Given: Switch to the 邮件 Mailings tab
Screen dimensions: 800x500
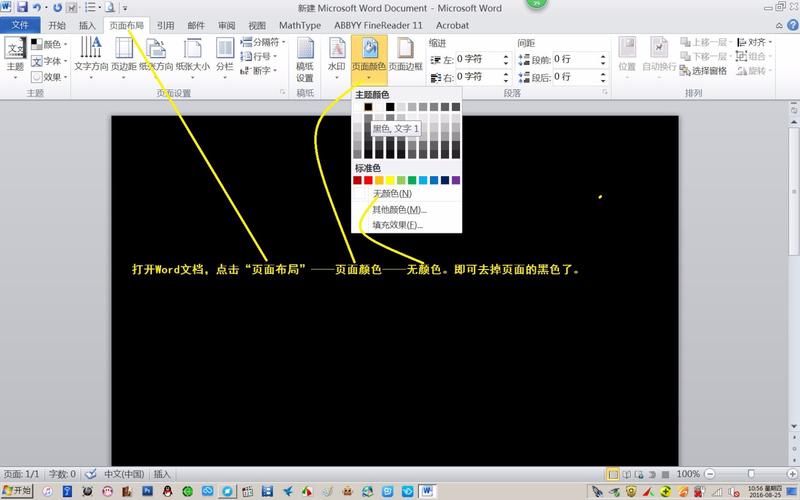Looking at the screenshot, I should (x=196, y=25).
